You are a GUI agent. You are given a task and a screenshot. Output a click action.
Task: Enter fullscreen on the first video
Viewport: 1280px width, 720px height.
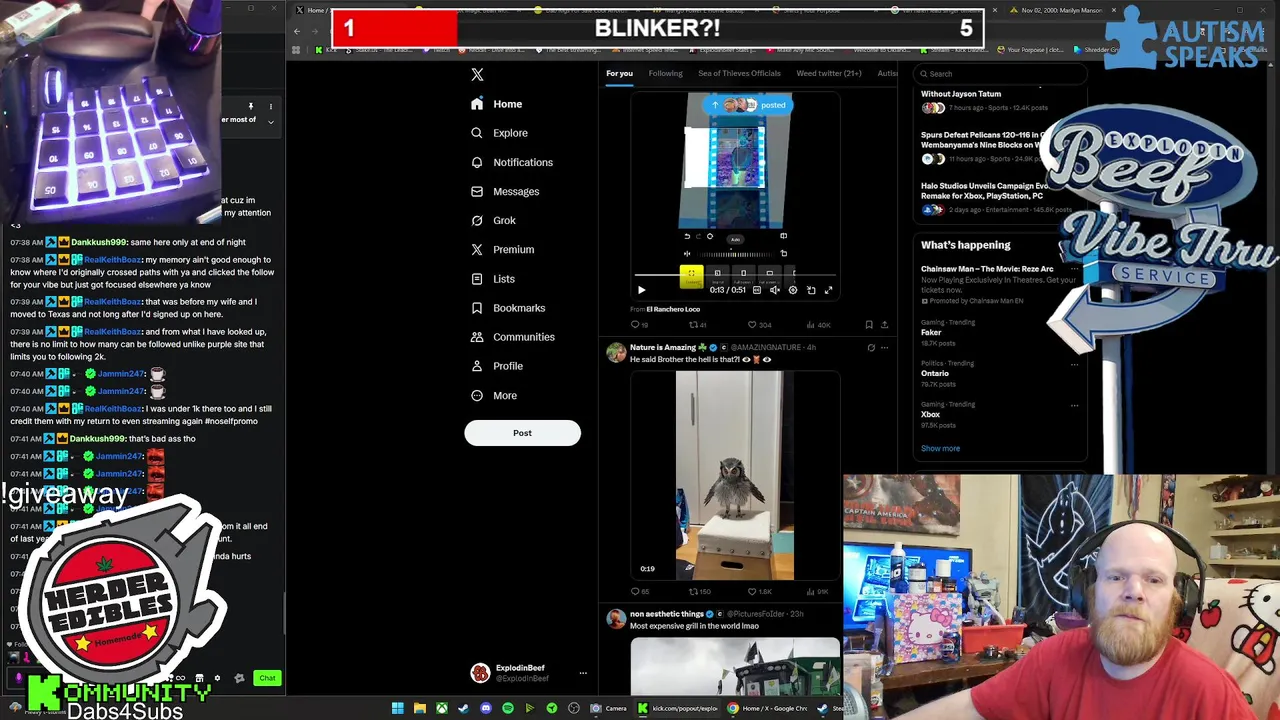828,290
